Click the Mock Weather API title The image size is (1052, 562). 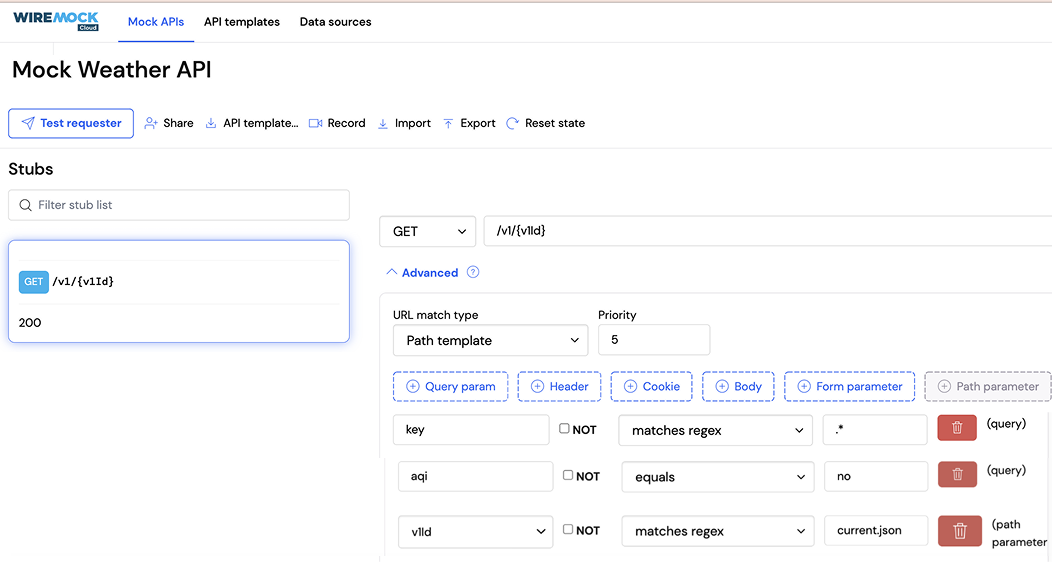coord(112,70)
